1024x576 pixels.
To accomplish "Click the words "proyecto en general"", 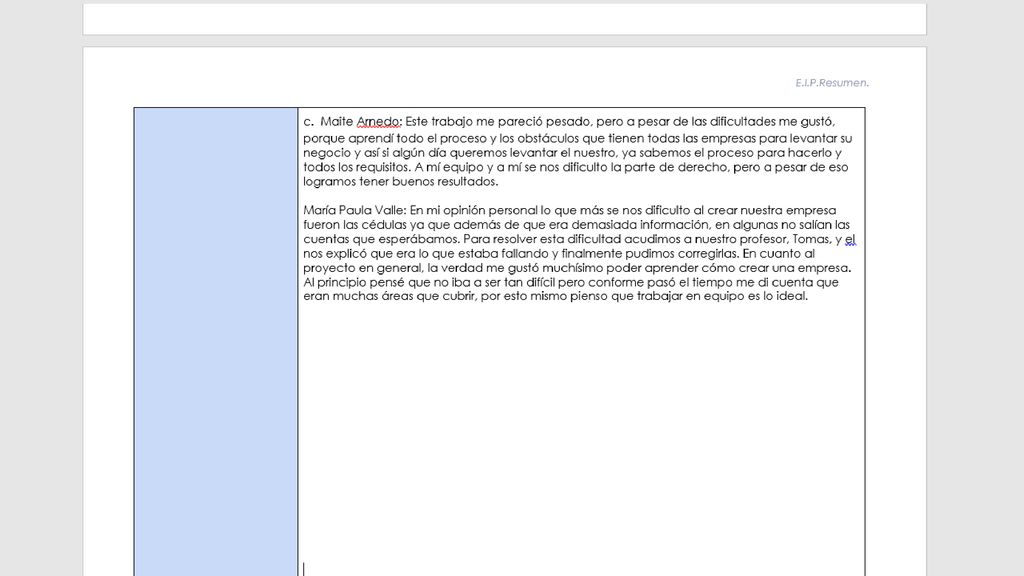I will click(x=362, y=268).
